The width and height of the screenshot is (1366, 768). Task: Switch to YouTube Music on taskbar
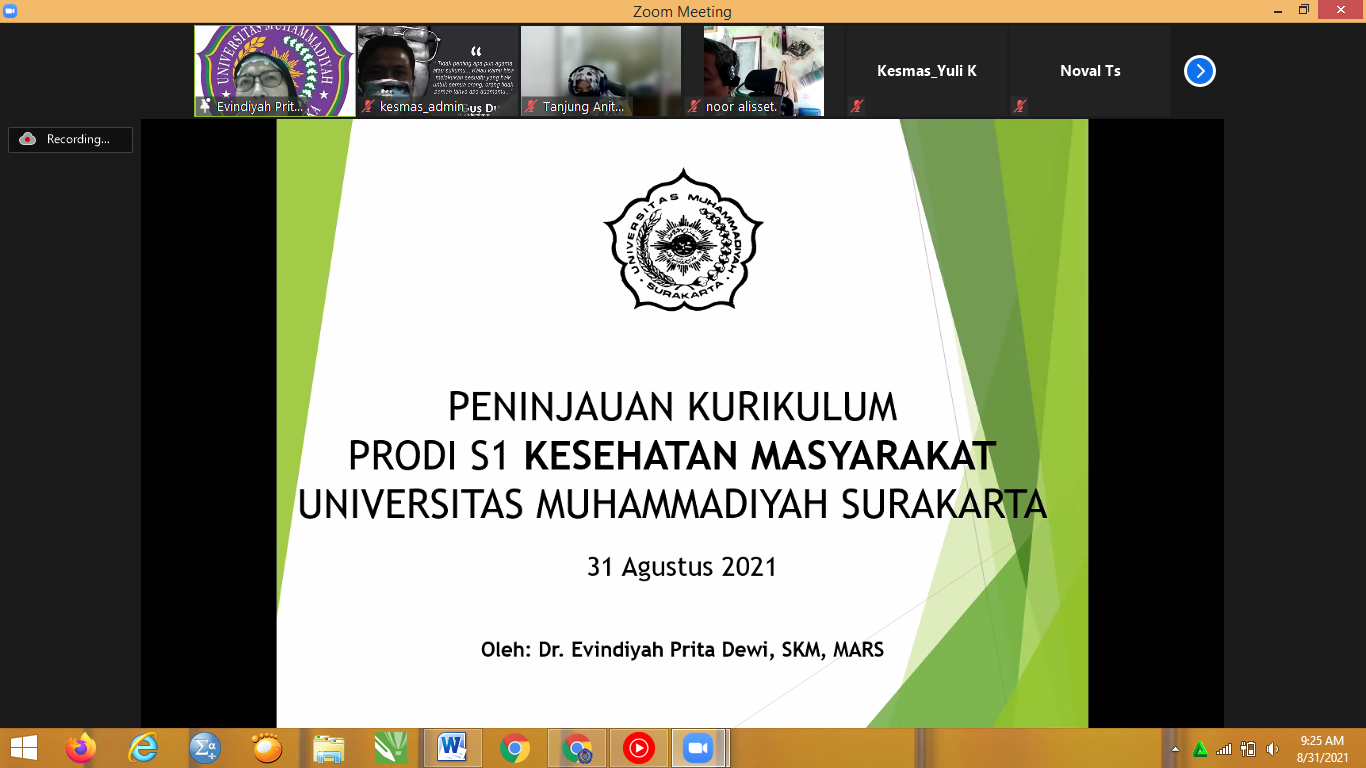tap(639, 748)
